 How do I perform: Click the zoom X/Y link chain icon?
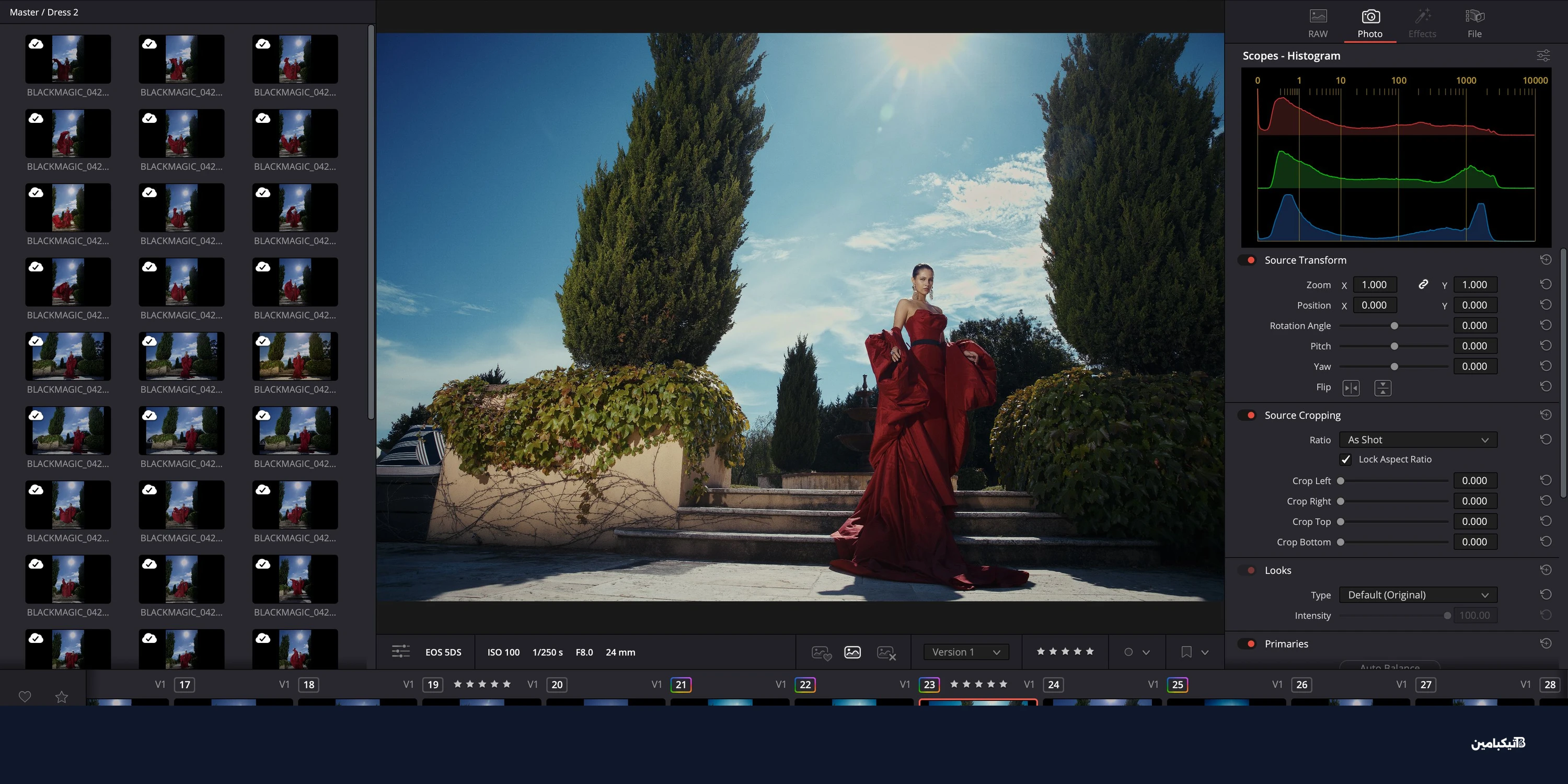1423,284
